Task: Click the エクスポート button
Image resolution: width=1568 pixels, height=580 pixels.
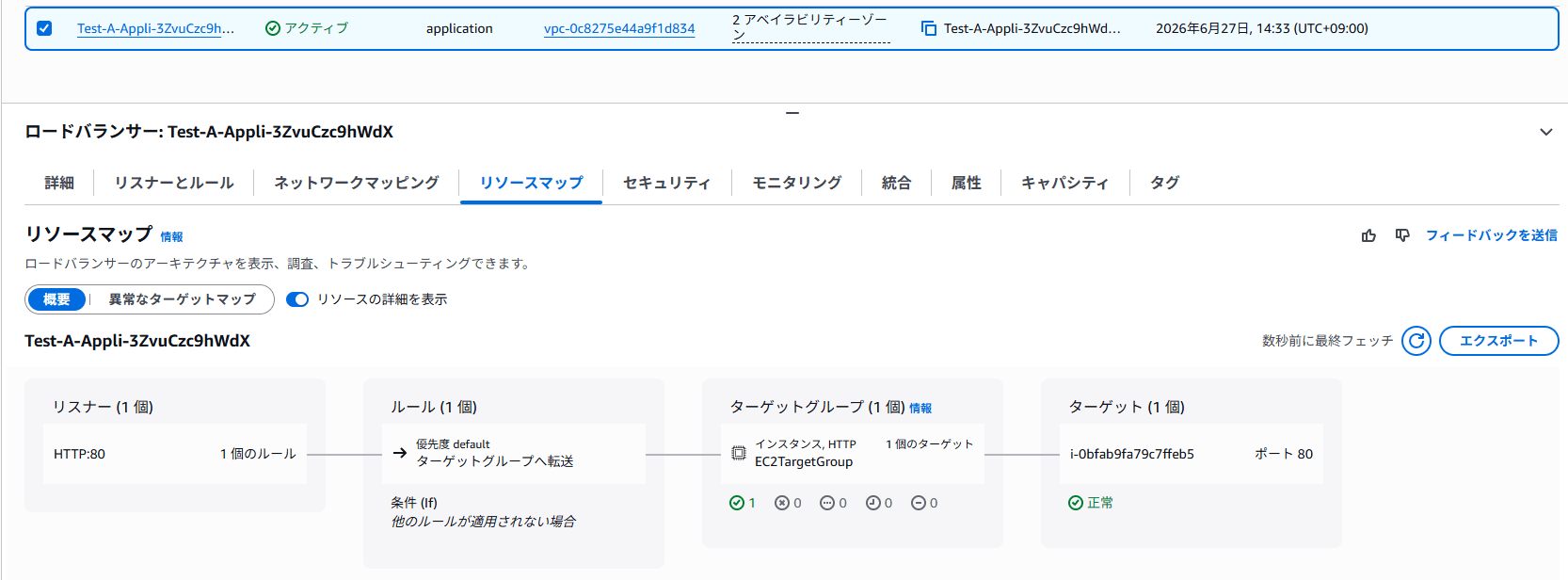Action: click(1498, 341)
